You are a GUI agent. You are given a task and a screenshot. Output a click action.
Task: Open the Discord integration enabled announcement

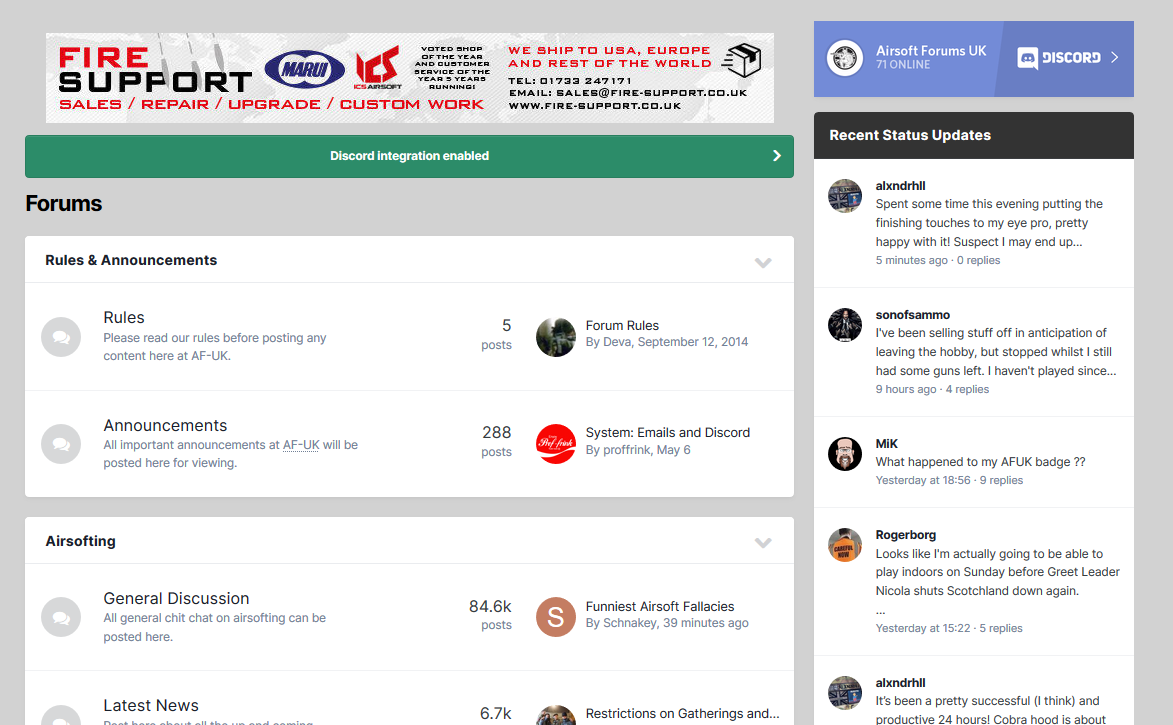click(409, 156)
